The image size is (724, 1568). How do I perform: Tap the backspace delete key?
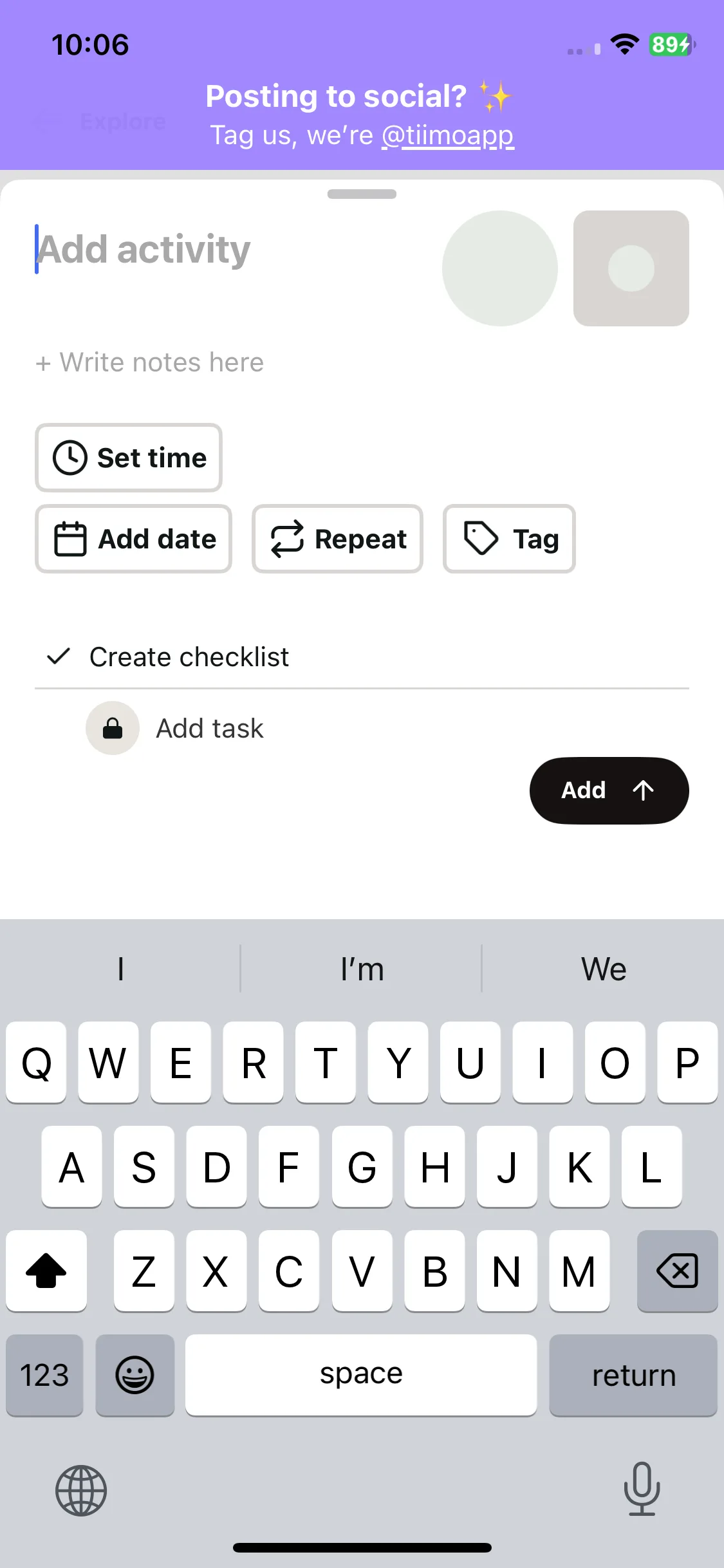[x=677, y=1271]
